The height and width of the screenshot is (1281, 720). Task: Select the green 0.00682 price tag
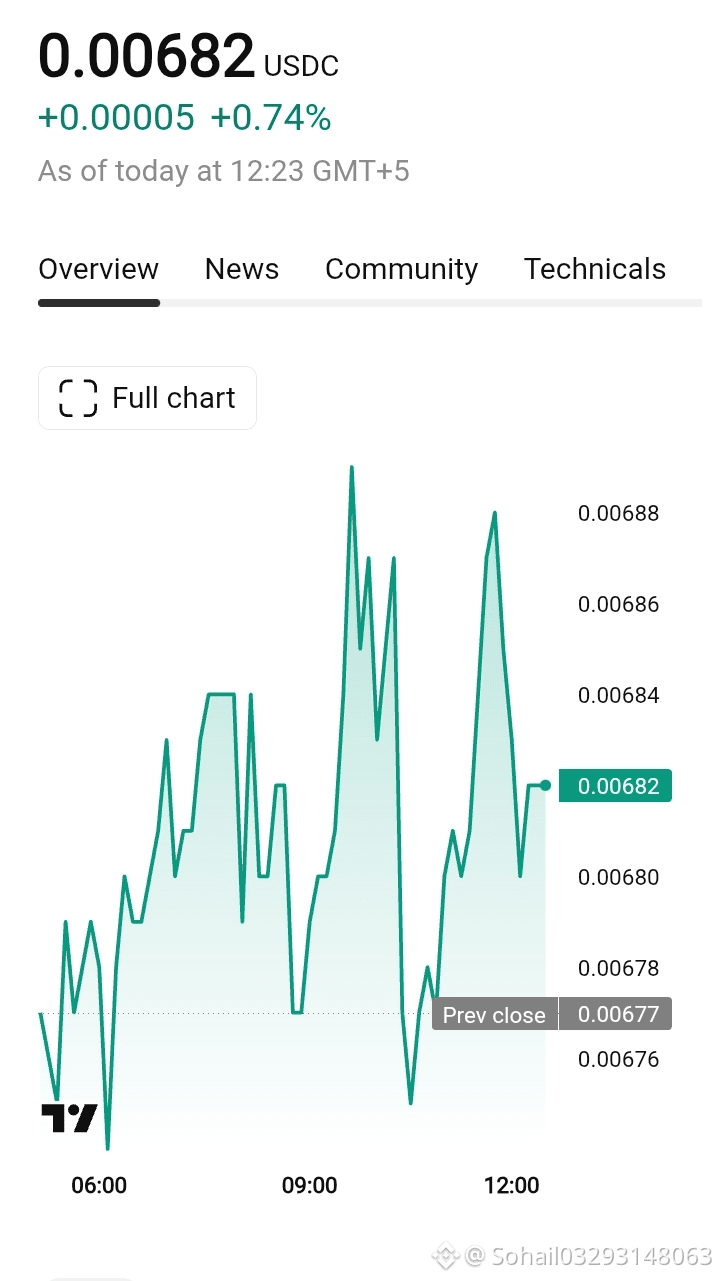(x=615, y=786)
